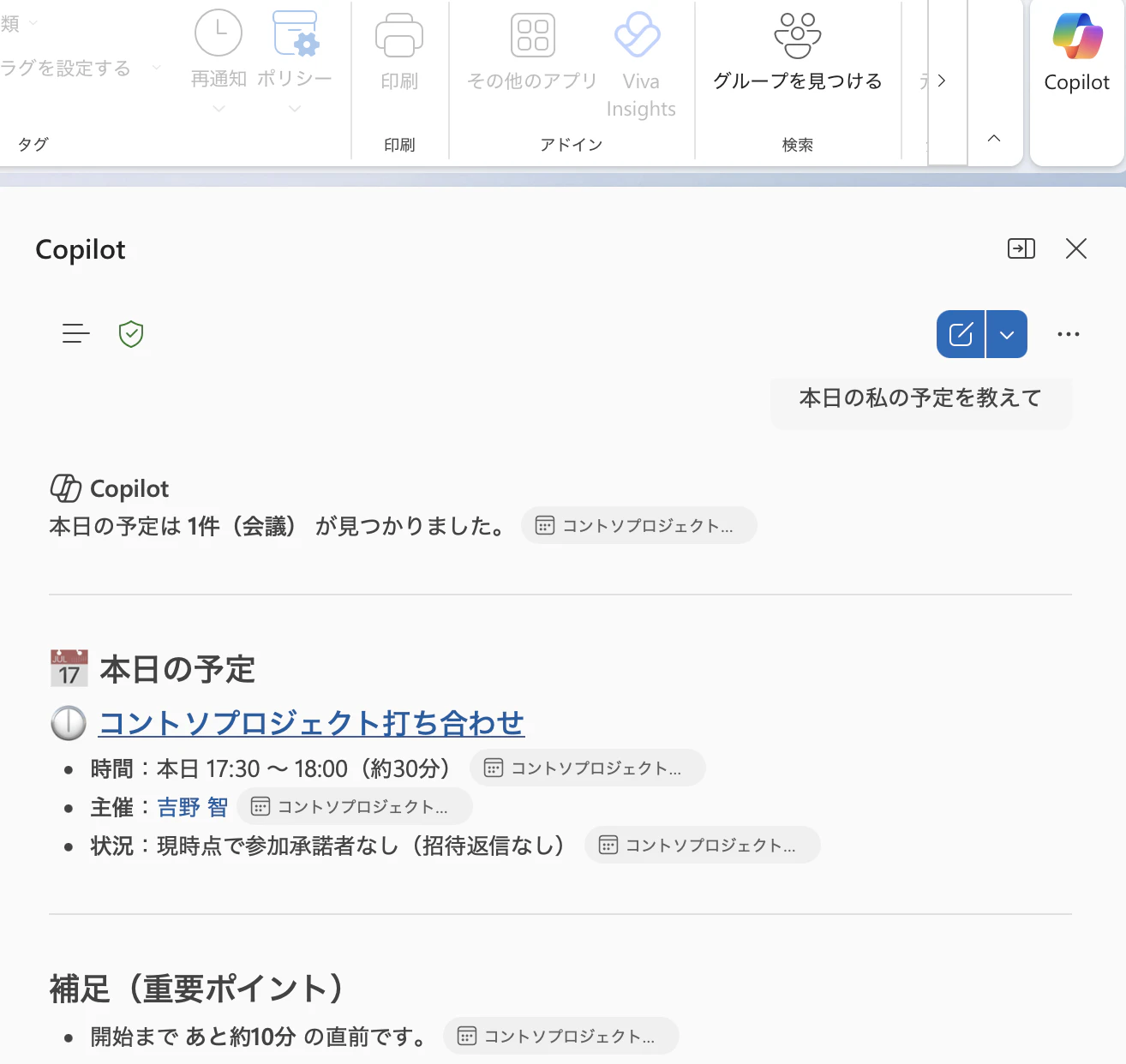The width and height of the screenshot is (1126, 1064).
Task: Expand the 再通知 dropdown chevron
Action: coord(219,109)
